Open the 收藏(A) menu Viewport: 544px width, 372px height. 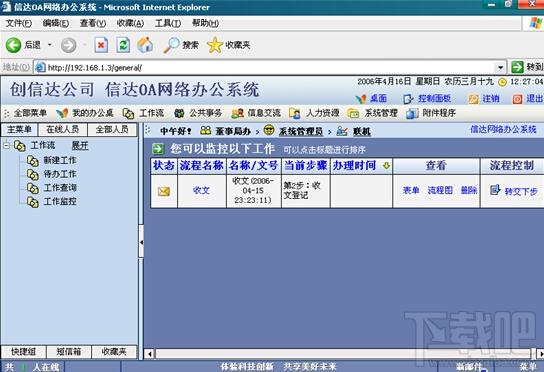coord(130,23)
